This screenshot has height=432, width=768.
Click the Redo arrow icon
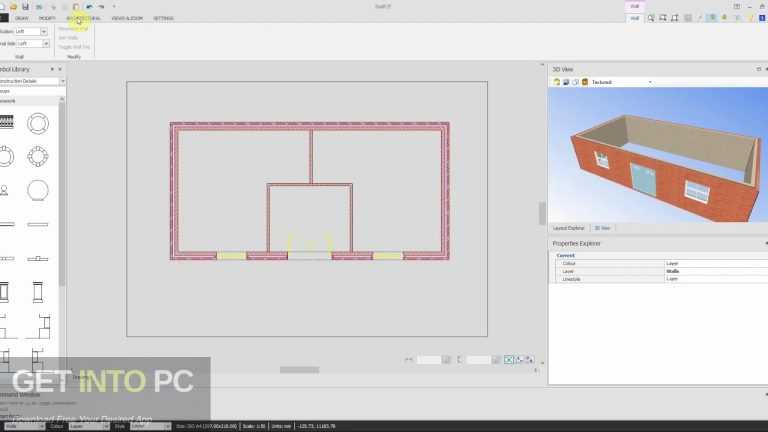point(101,7)
